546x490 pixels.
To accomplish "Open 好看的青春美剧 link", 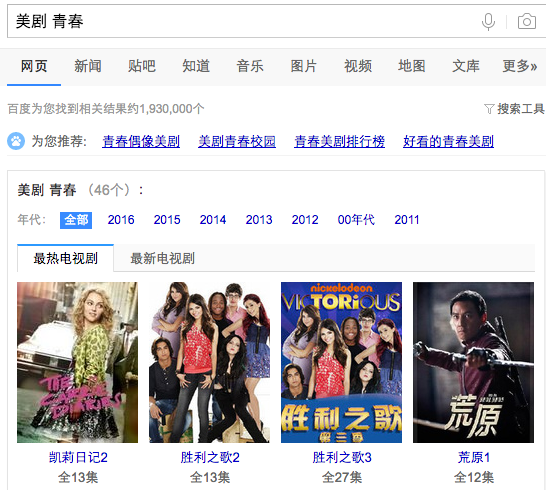I will click(x=448, y=141).
